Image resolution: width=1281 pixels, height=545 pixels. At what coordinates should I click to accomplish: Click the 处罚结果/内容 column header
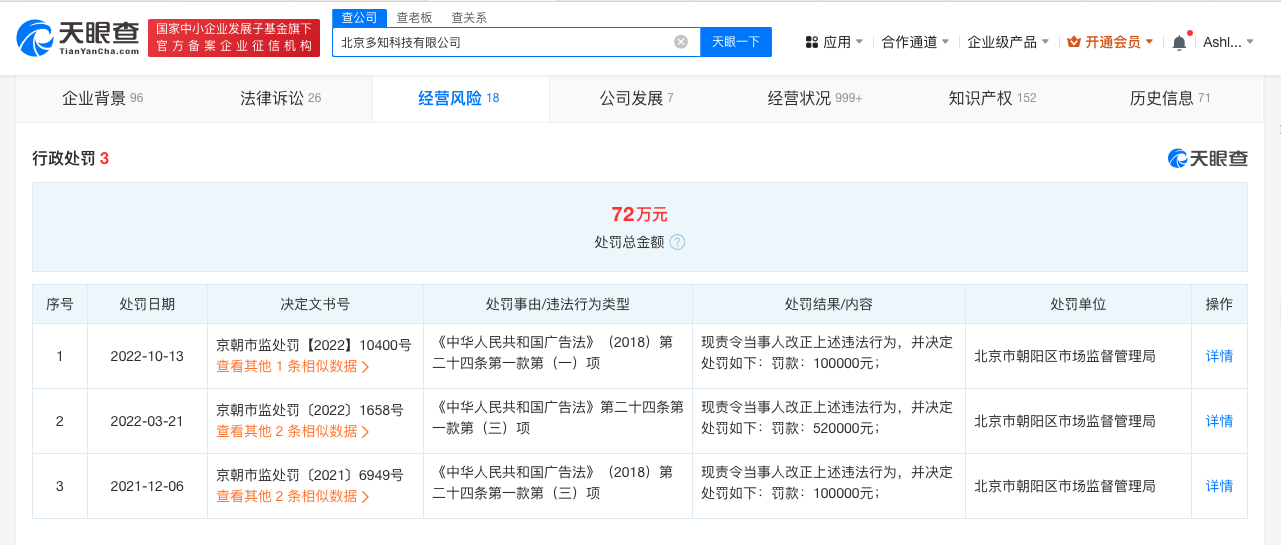[x=829, y=304]
